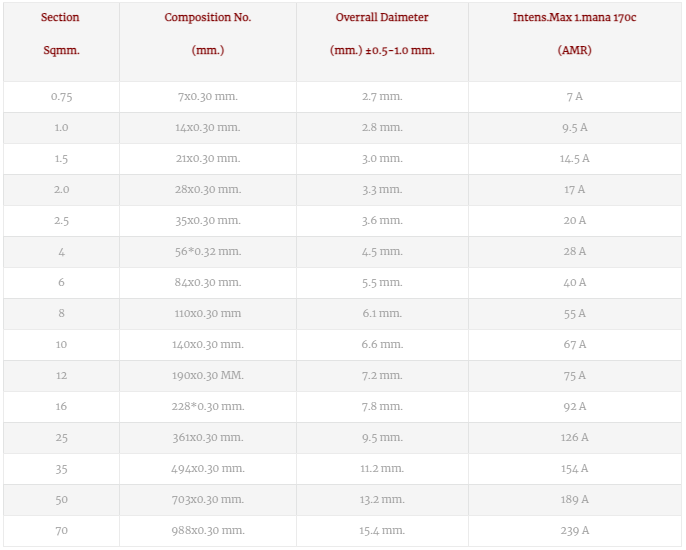Select the 56*0.32 mm. cell
Image resolution: width=686 pixels, height=550 pixels.
[208, 252]
